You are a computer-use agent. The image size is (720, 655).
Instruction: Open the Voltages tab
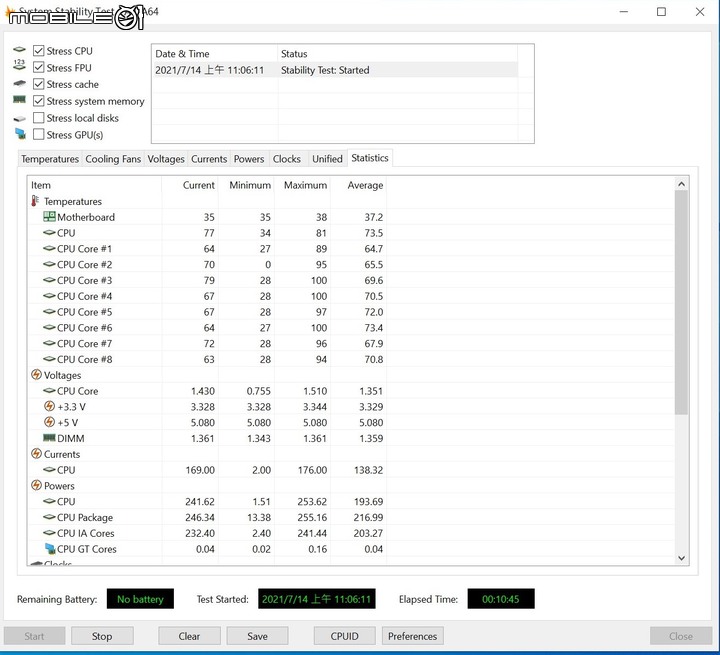tap(166, 159)
